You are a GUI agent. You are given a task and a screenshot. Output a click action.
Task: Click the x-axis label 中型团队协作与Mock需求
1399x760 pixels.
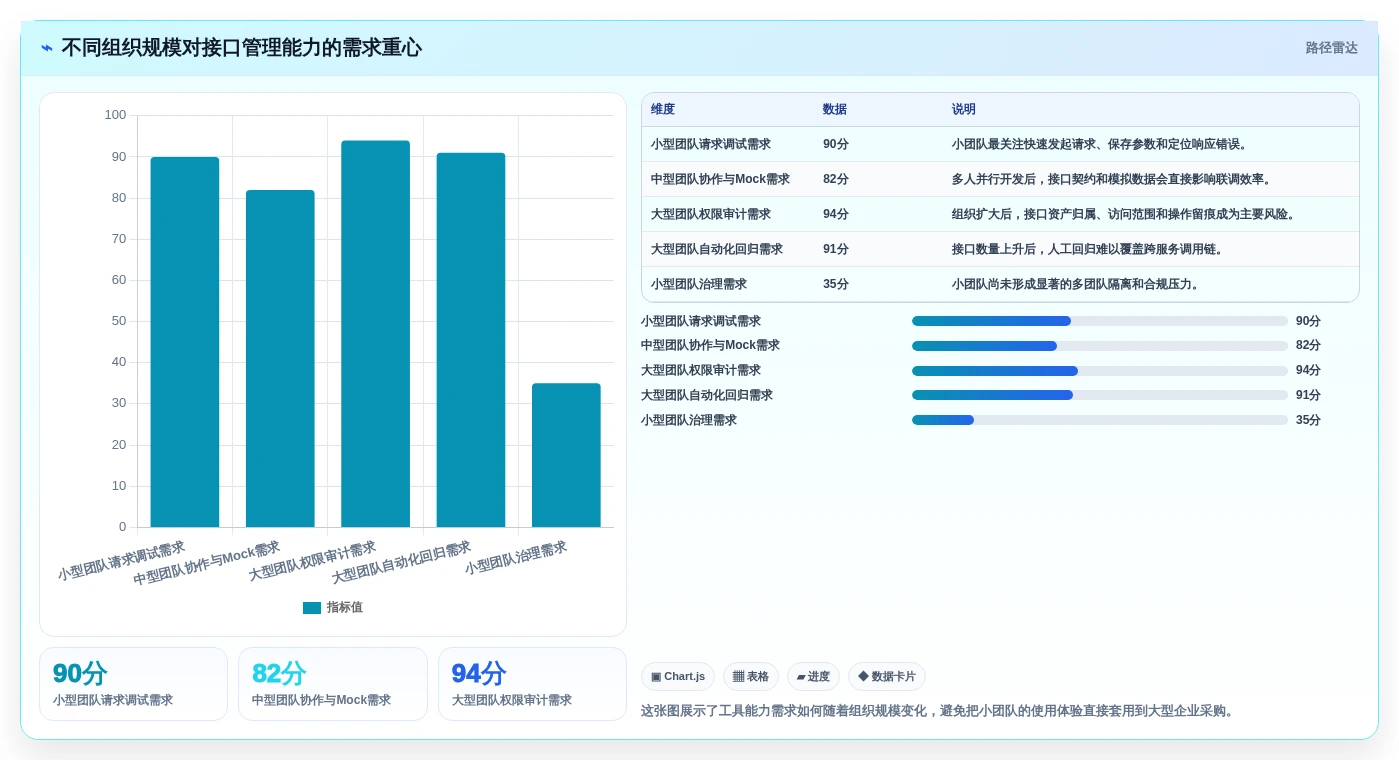[x=207, y=563]
